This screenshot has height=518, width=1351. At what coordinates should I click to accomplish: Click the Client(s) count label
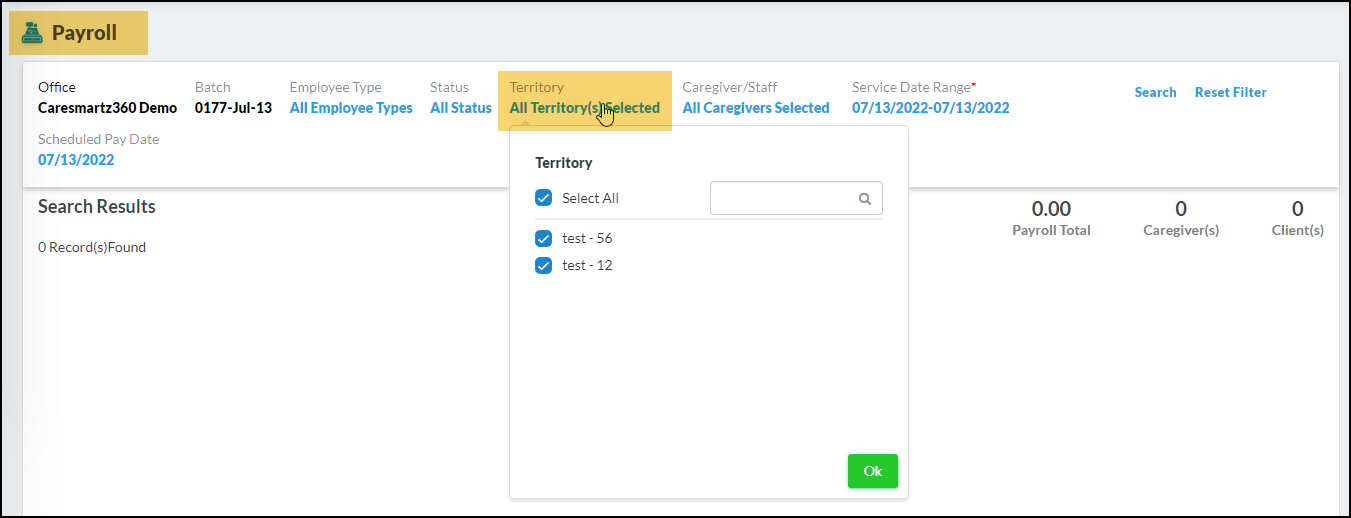(1298, 230)
